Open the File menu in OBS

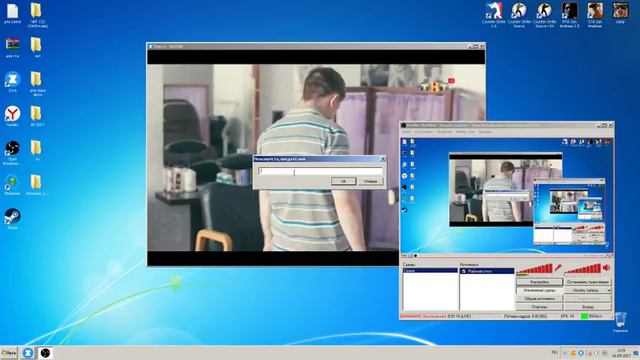coord(406,132)
